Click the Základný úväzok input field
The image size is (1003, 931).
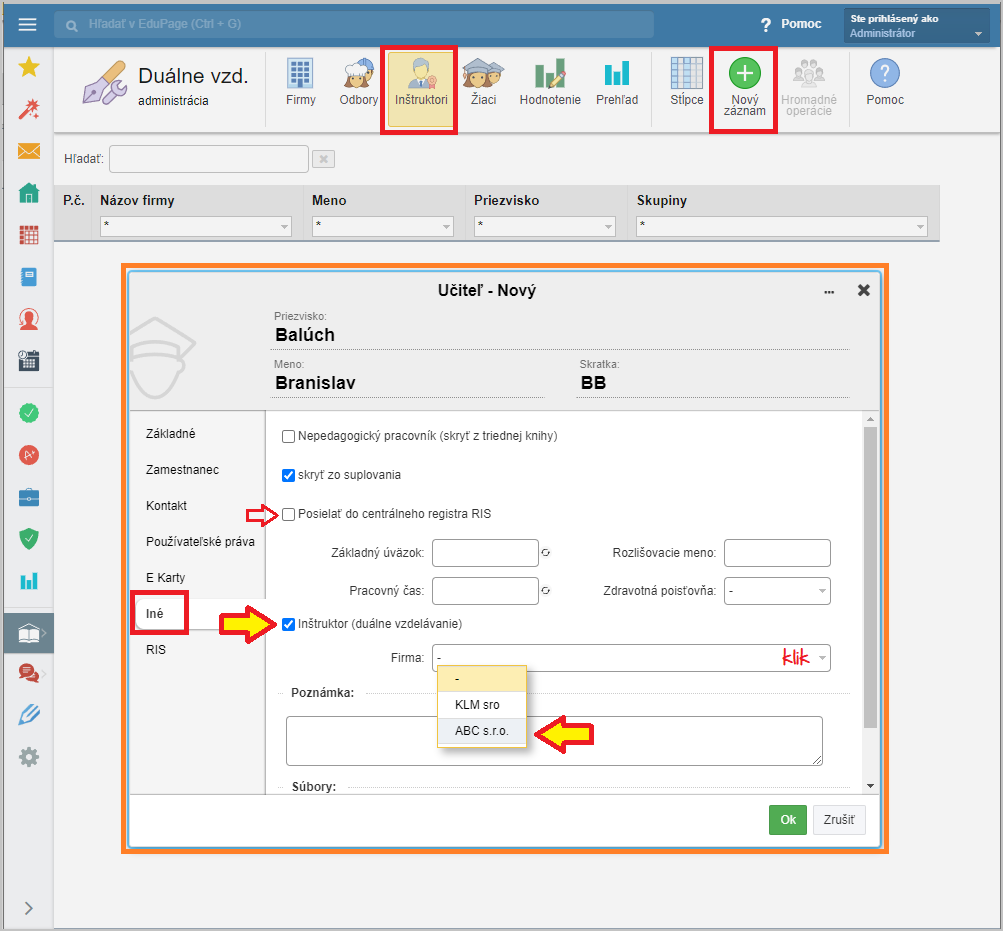pyautogui.click(x=485, y=553)
